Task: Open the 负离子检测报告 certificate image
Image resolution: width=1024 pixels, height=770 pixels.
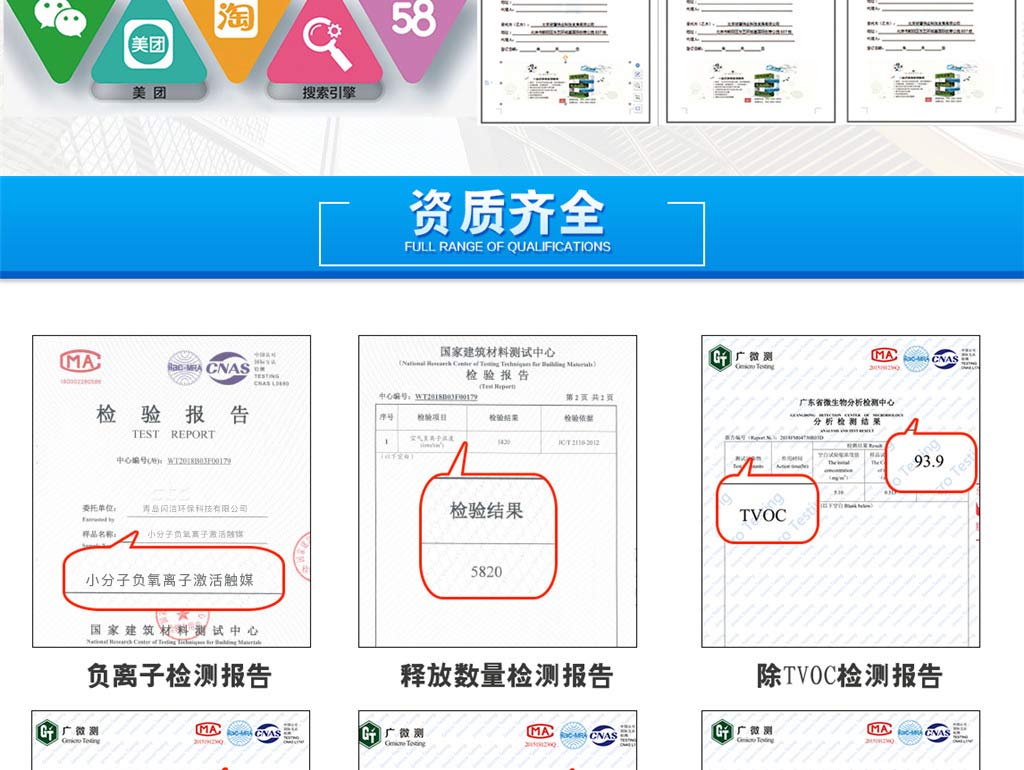Action: [x=171, y=491]
